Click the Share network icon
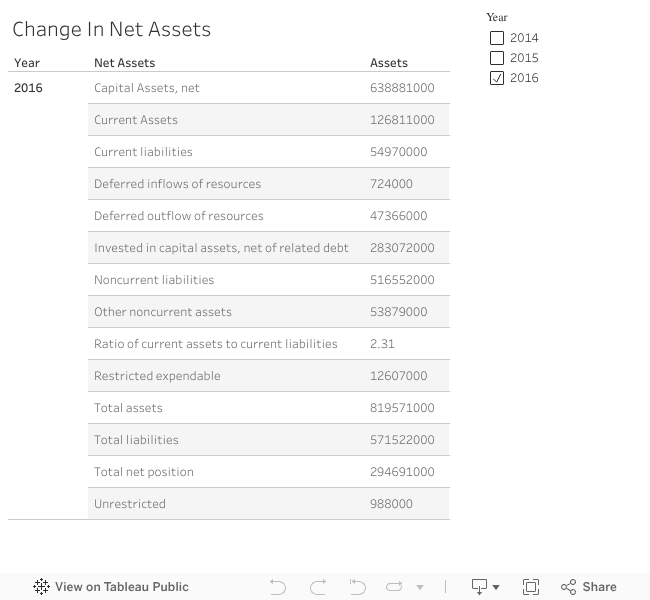 [569, 587]
